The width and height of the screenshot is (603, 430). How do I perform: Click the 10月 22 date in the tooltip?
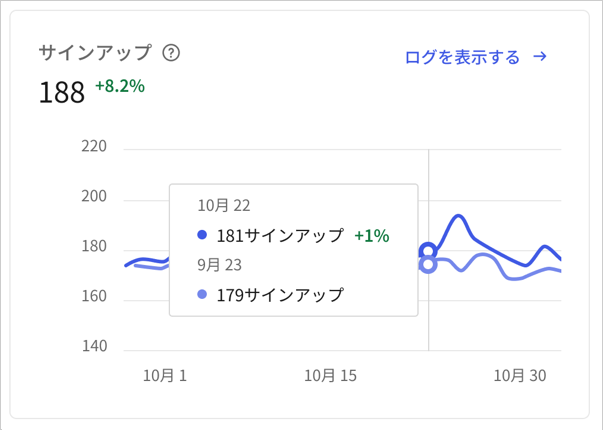point(224,205)
